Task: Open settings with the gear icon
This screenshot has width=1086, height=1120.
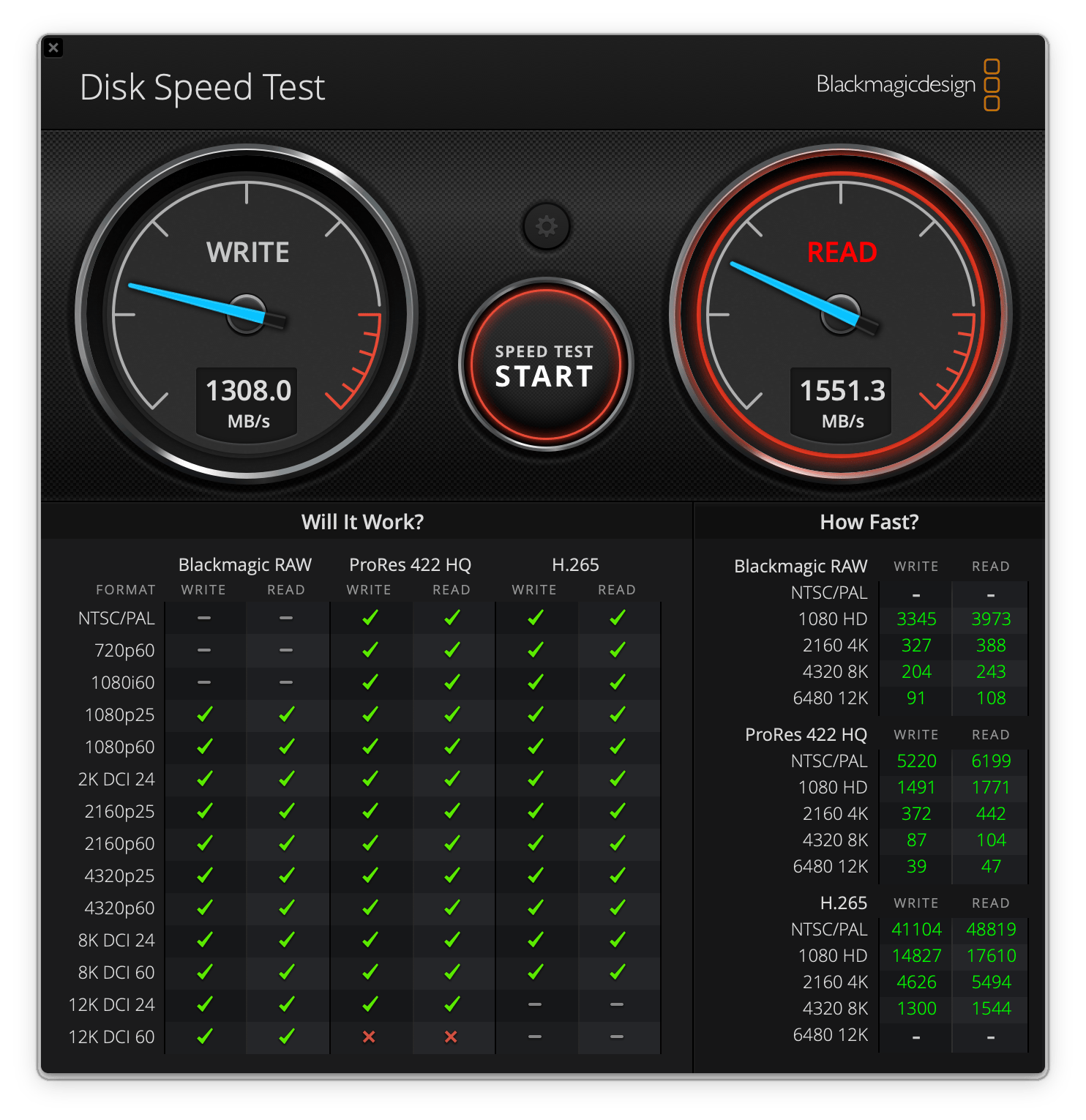Action: [546, 226]
